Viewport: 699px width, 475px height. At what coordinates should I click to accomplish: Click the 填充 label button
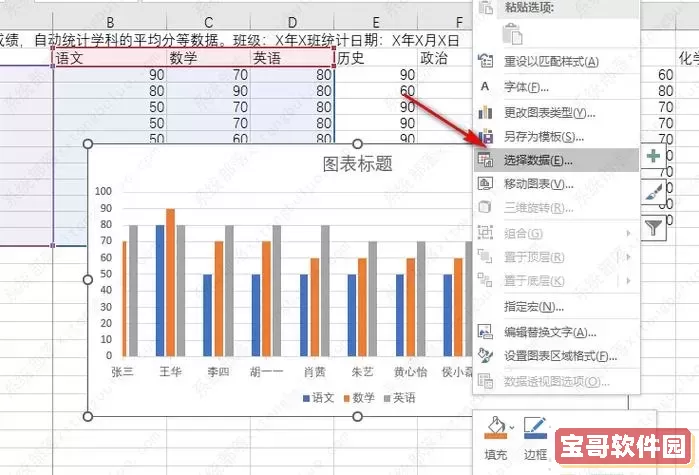coord(496,455)
